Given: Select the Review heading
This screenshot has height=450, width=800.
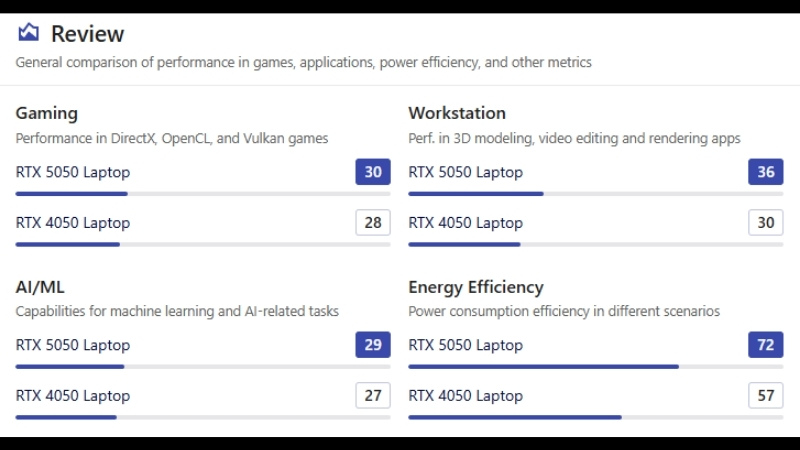Looking at the screenshot, I should (x=87, y=34).
